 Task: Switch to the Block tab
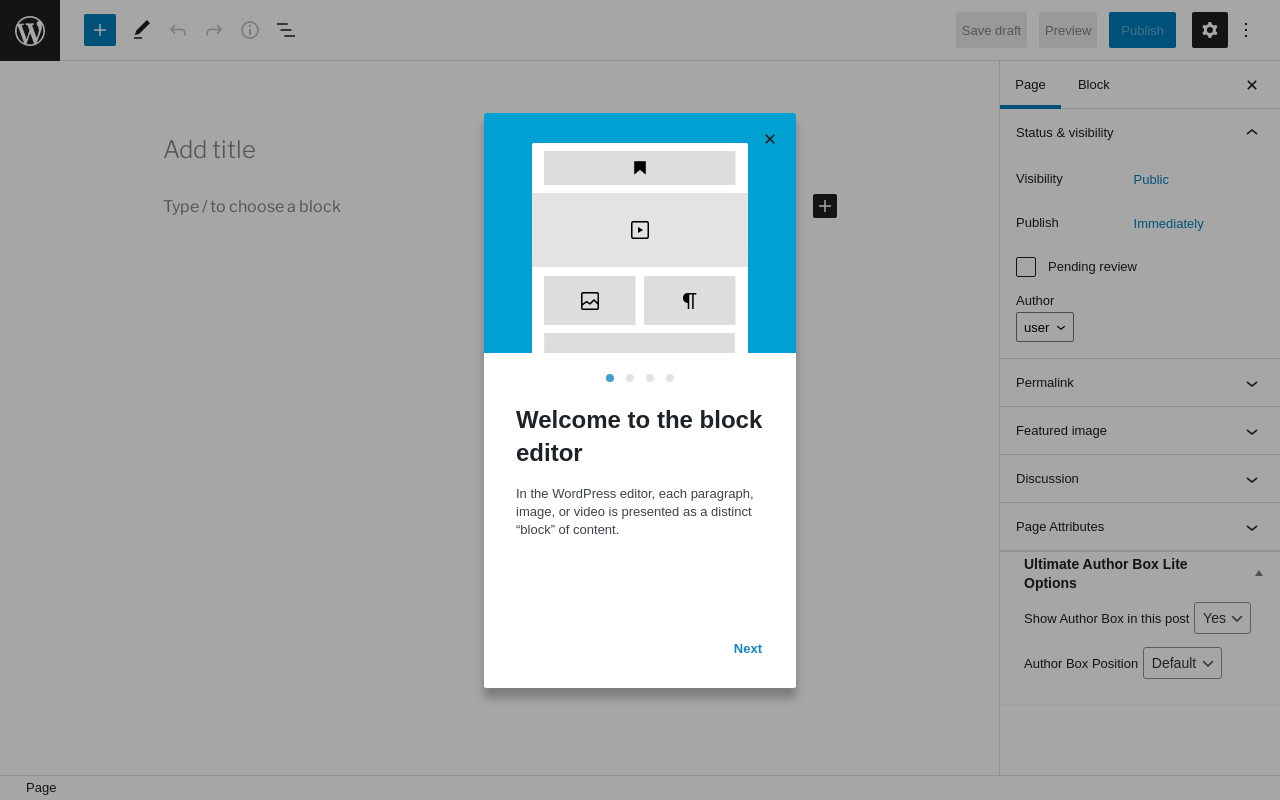[x=1094, y=85]
